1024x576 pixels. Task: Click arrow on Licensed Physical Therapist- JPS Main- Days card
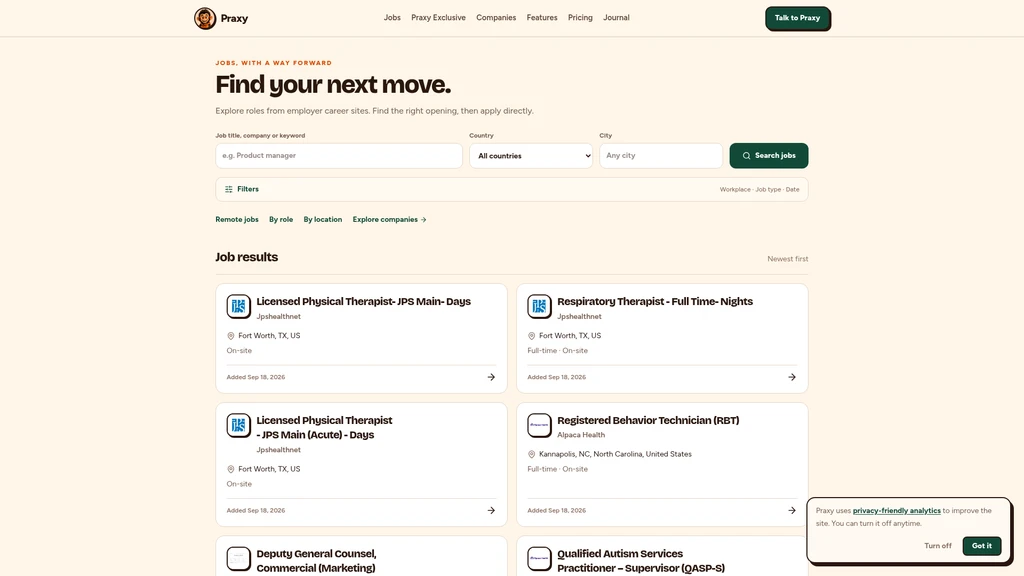coord(491,377)
